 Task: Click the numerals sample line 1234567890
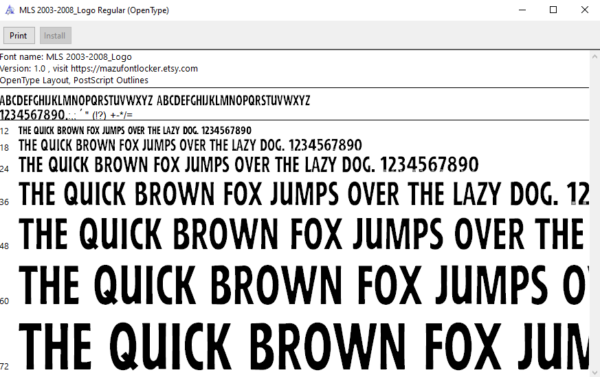pos(66,114)
